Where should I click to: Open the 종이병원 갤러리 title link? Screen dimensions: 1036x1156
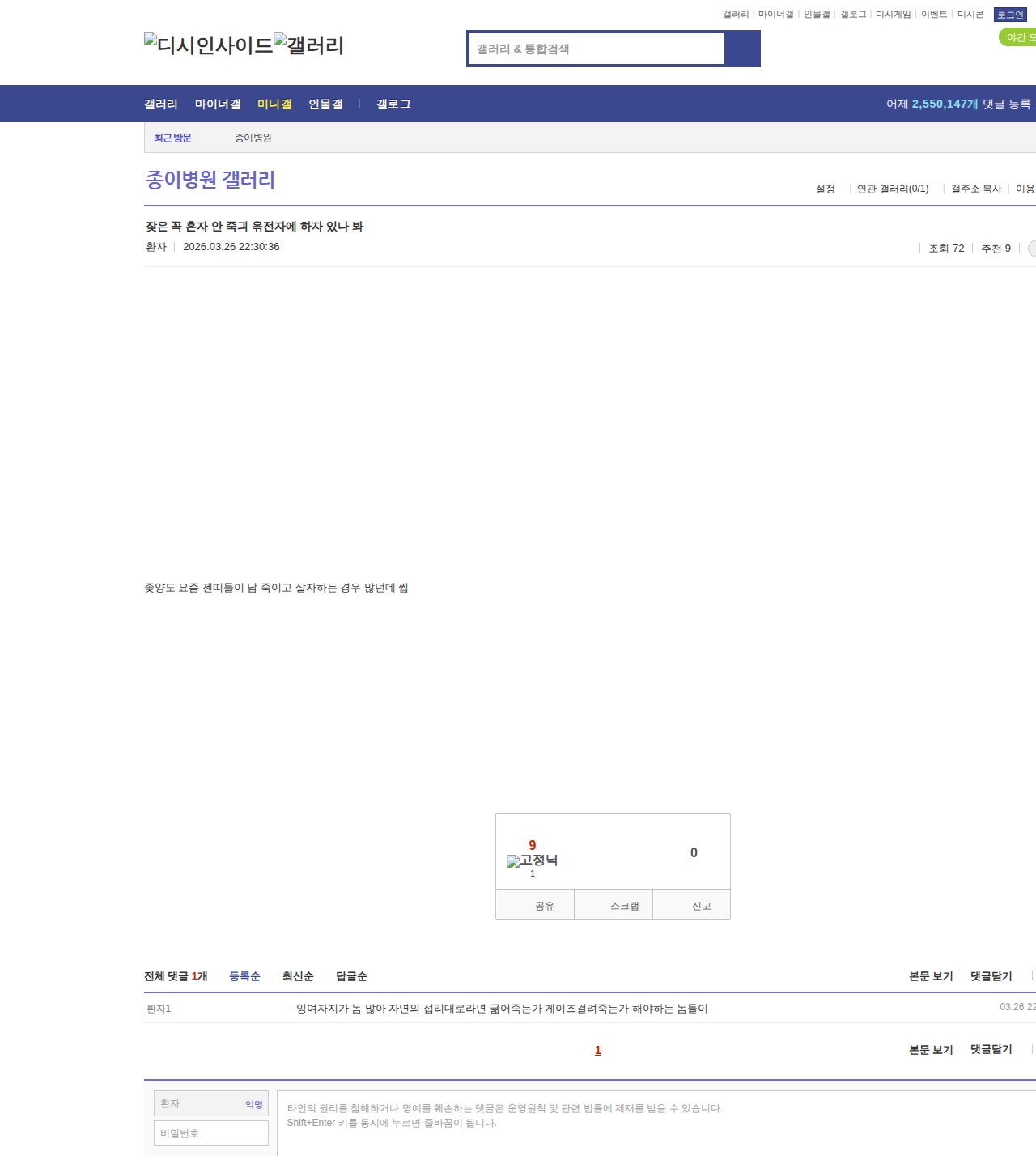[210, 179]
